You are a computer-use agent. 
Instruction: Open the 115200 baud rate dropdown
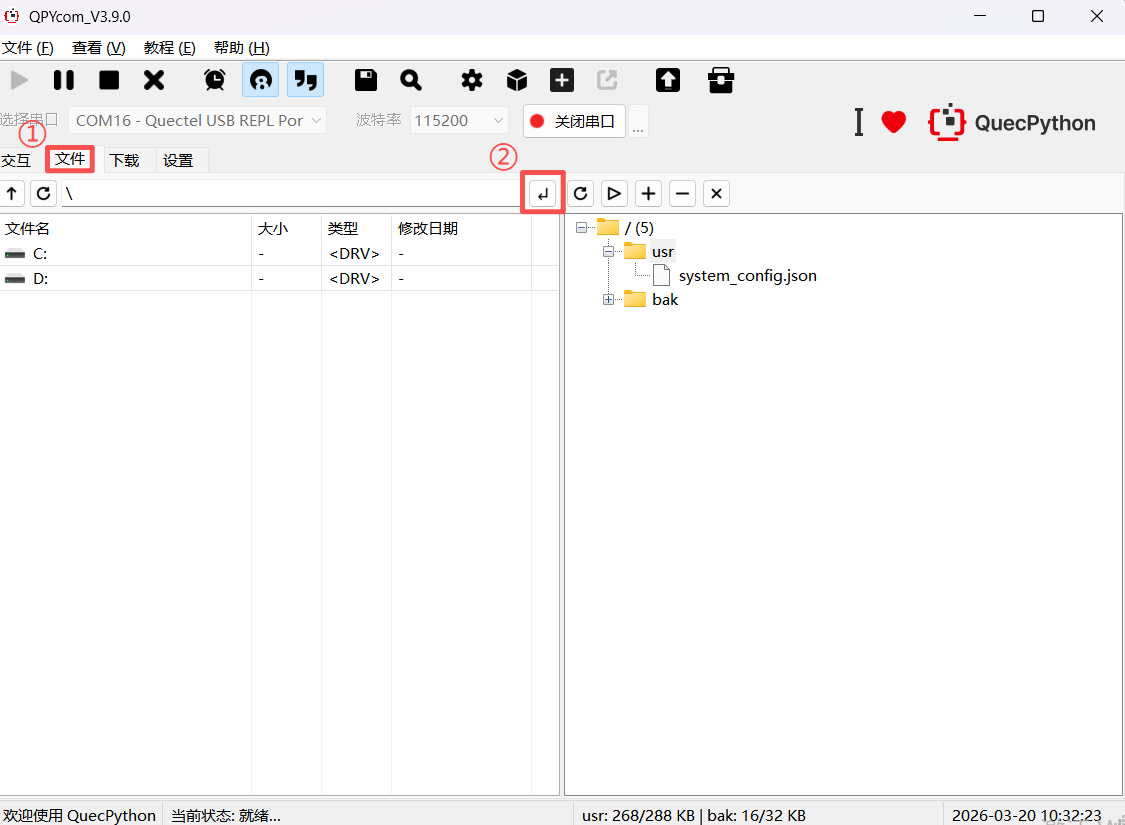coord(459,120)
